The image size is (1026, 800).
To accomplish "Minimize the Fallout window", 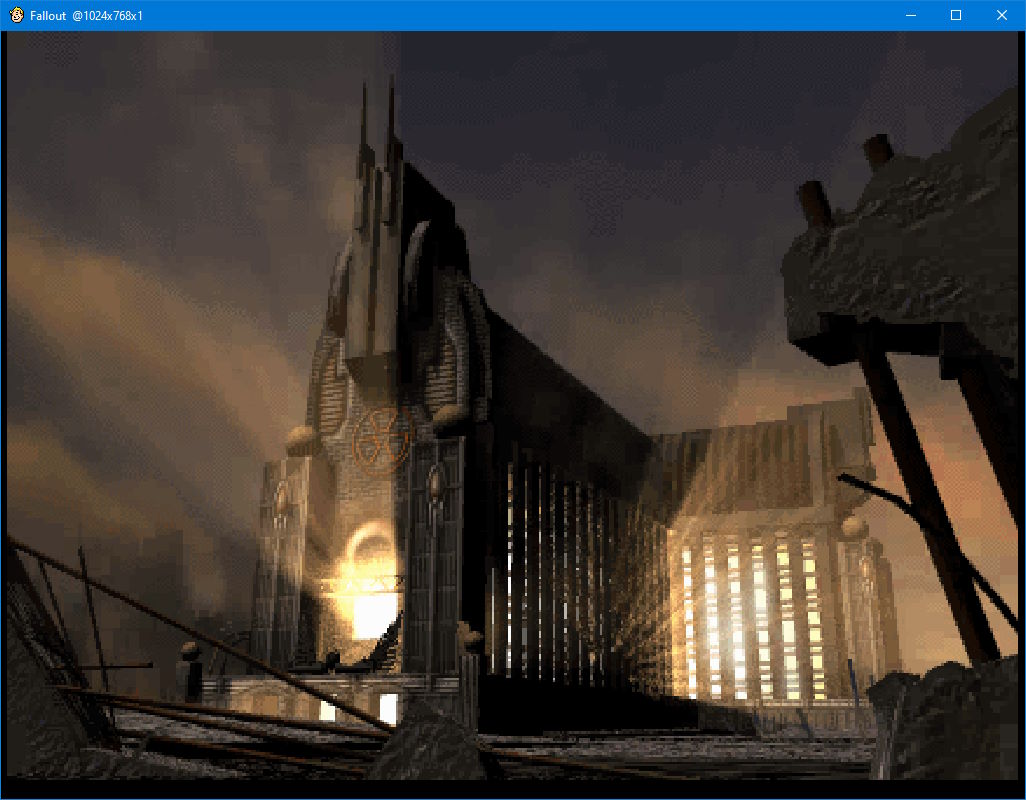I will 910,15.
